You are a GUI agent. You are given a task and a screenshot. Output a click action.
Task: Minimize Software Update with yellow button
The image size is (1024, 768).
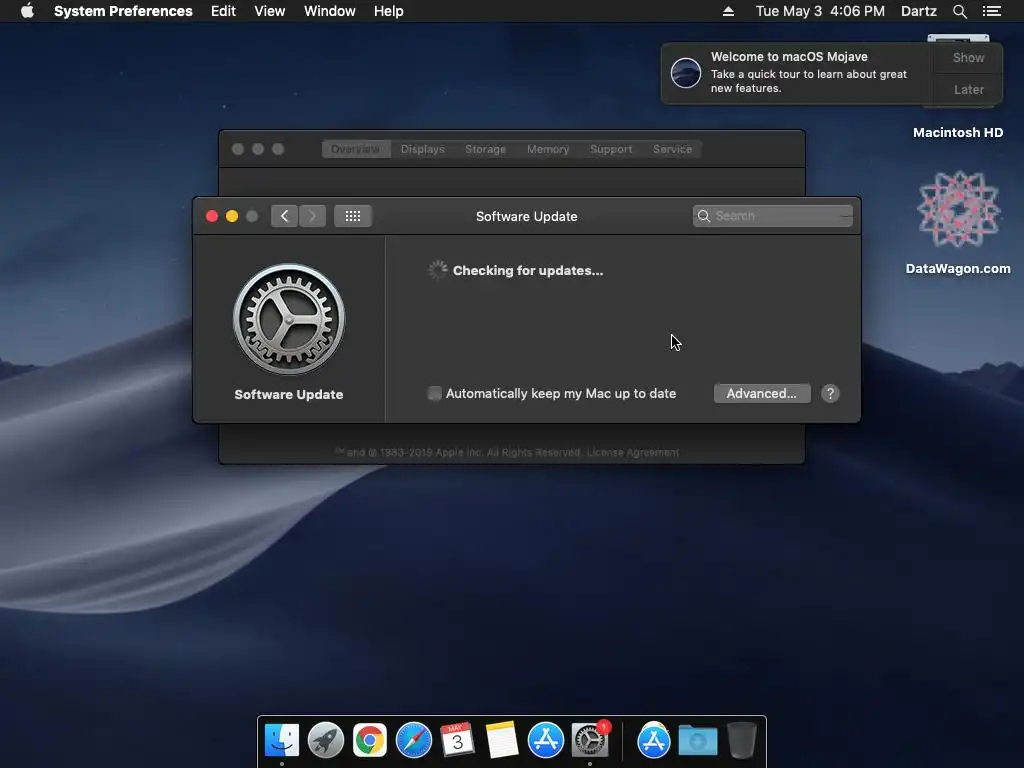click(x=232, y=216)
